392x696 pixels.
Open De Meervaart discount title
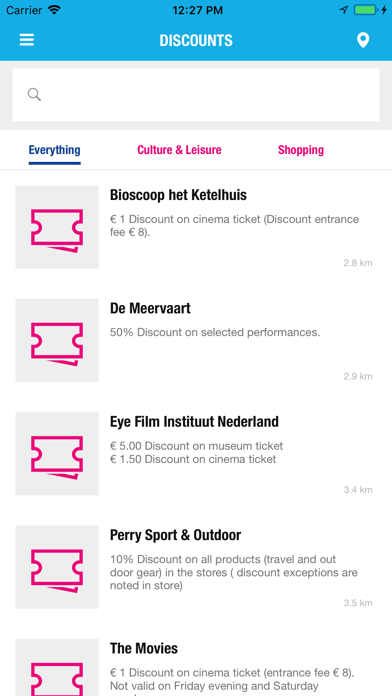[x=150, y=308]
